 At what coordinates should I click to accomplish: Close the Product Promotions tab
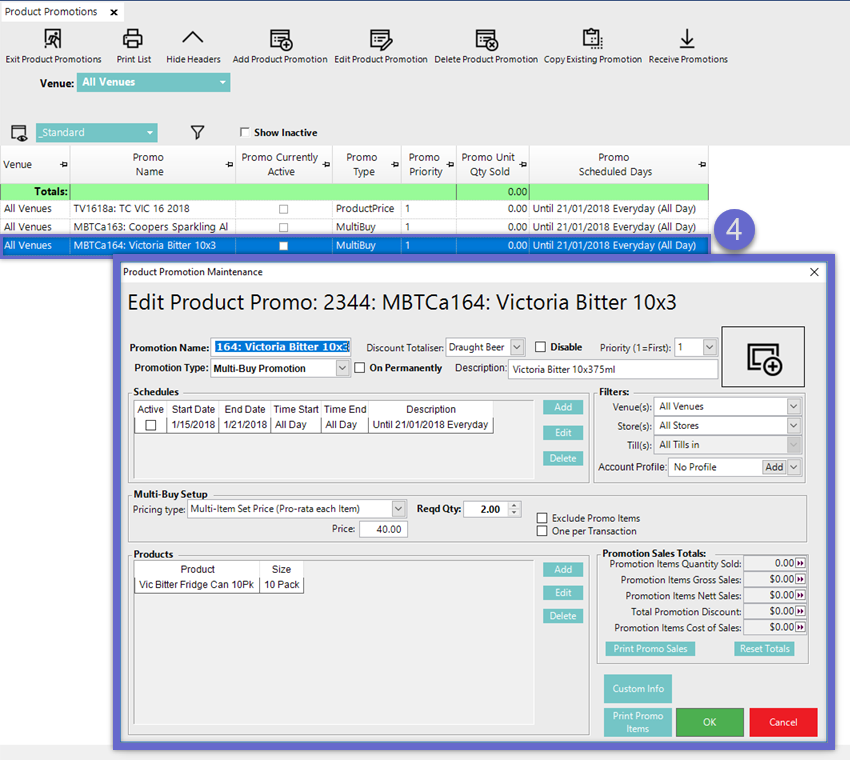[114, 12]
